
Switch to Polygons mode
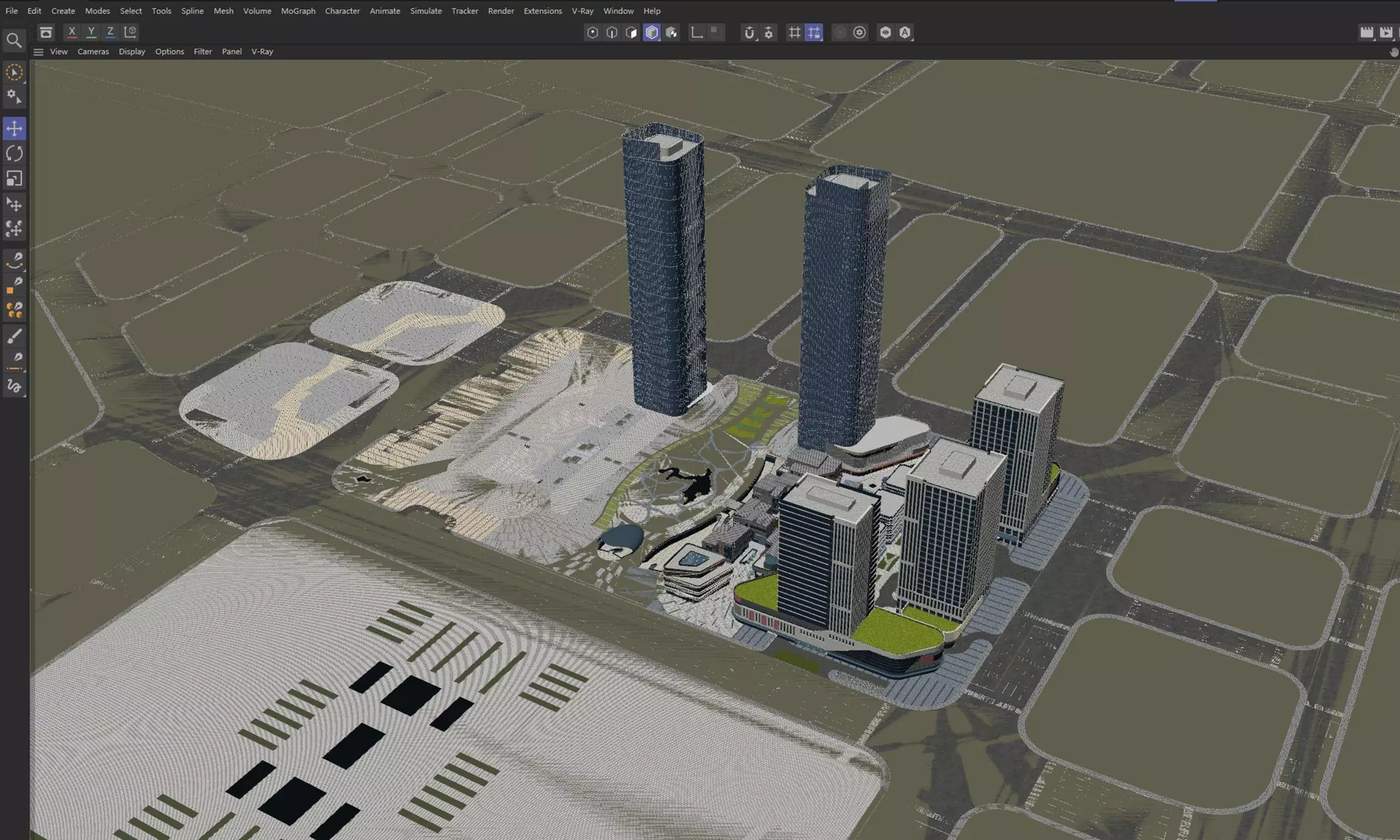tap(632, 32)
